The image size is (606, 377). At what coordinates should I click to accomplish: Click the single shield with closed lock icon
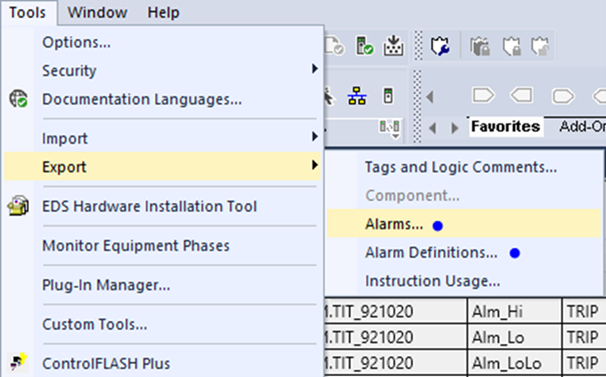coord(511,46)
